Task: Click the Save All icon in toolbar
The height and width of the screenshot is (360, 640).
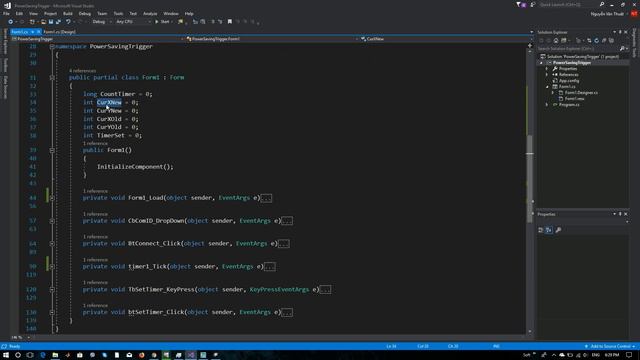Action: point(58,22)
